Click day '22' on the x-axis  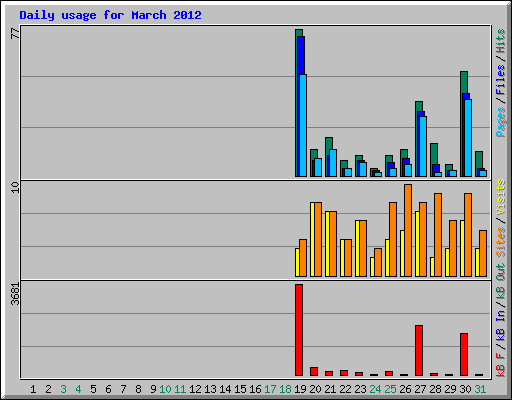point(345,389)
